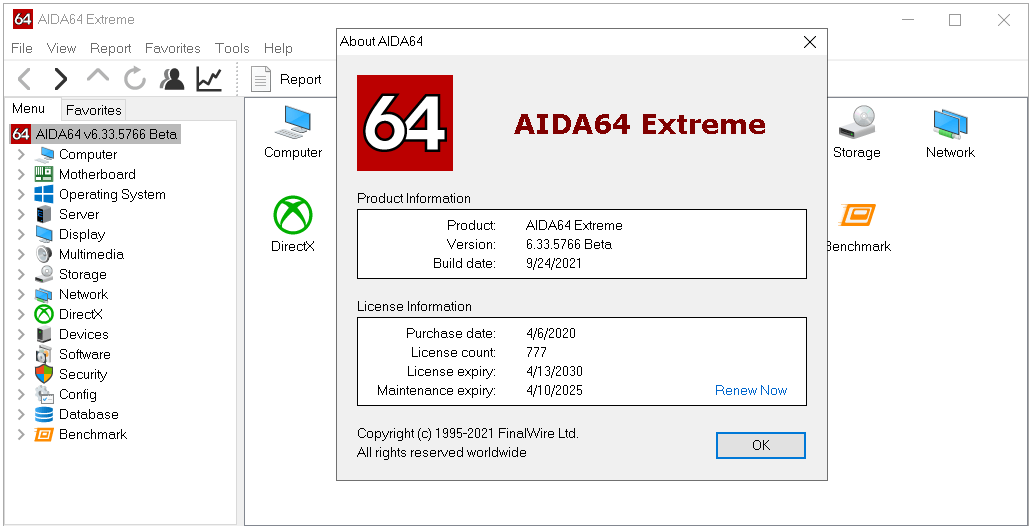Close the About AIDA64 dialog

[x=810, y=42]
